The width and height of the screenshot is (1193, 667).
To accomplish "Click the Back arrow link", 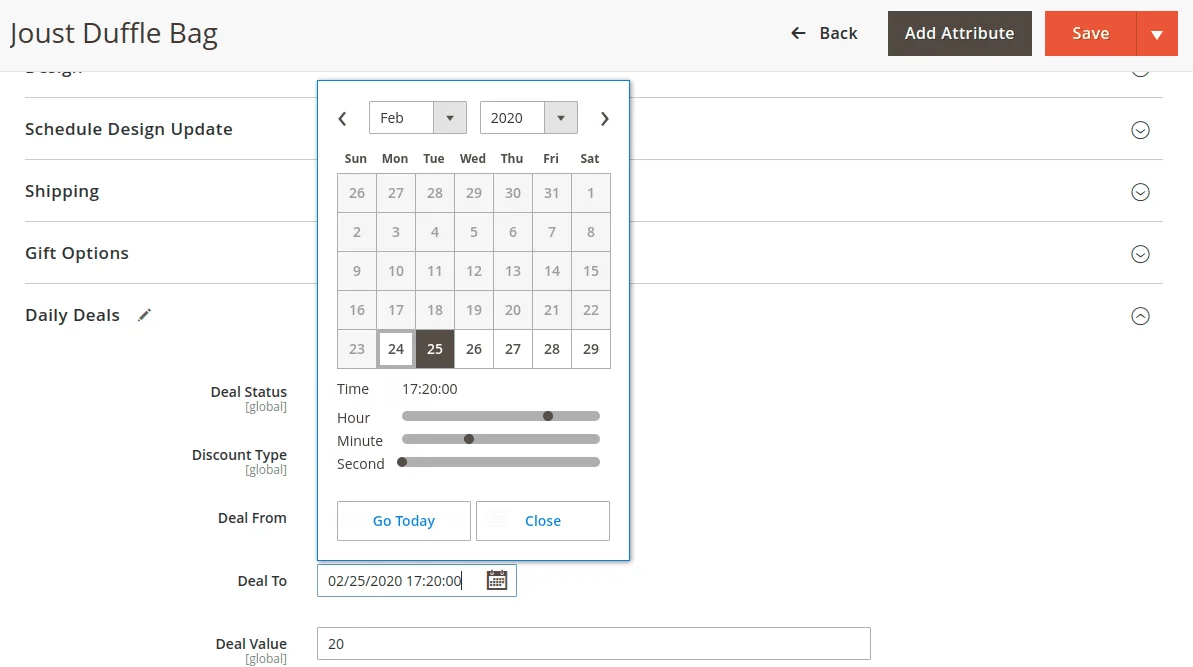I will 824,33.
